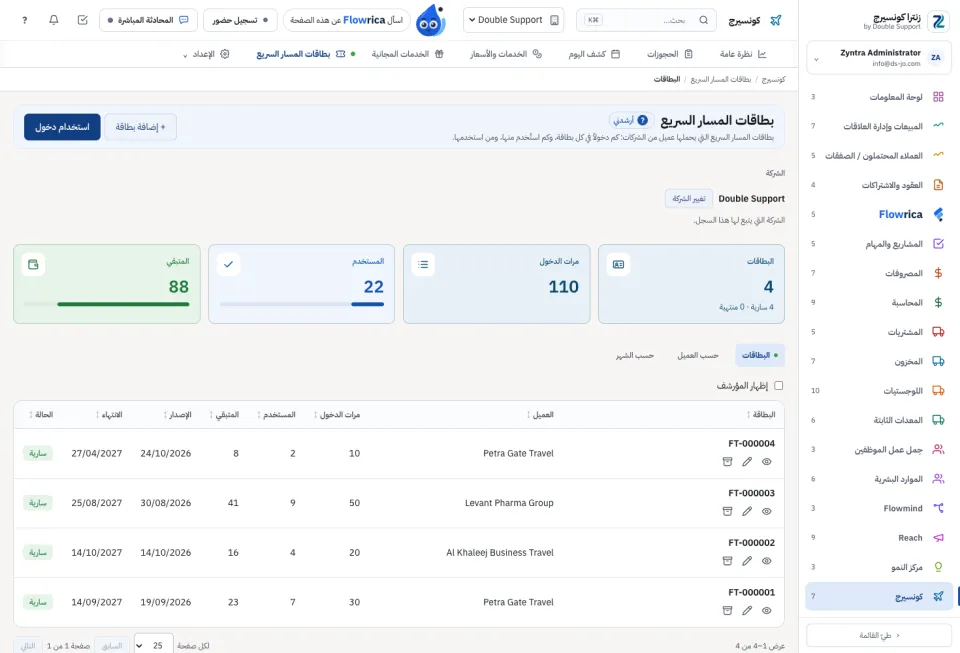
Task: Open Reach sidebar item
Action: (879, 537)
